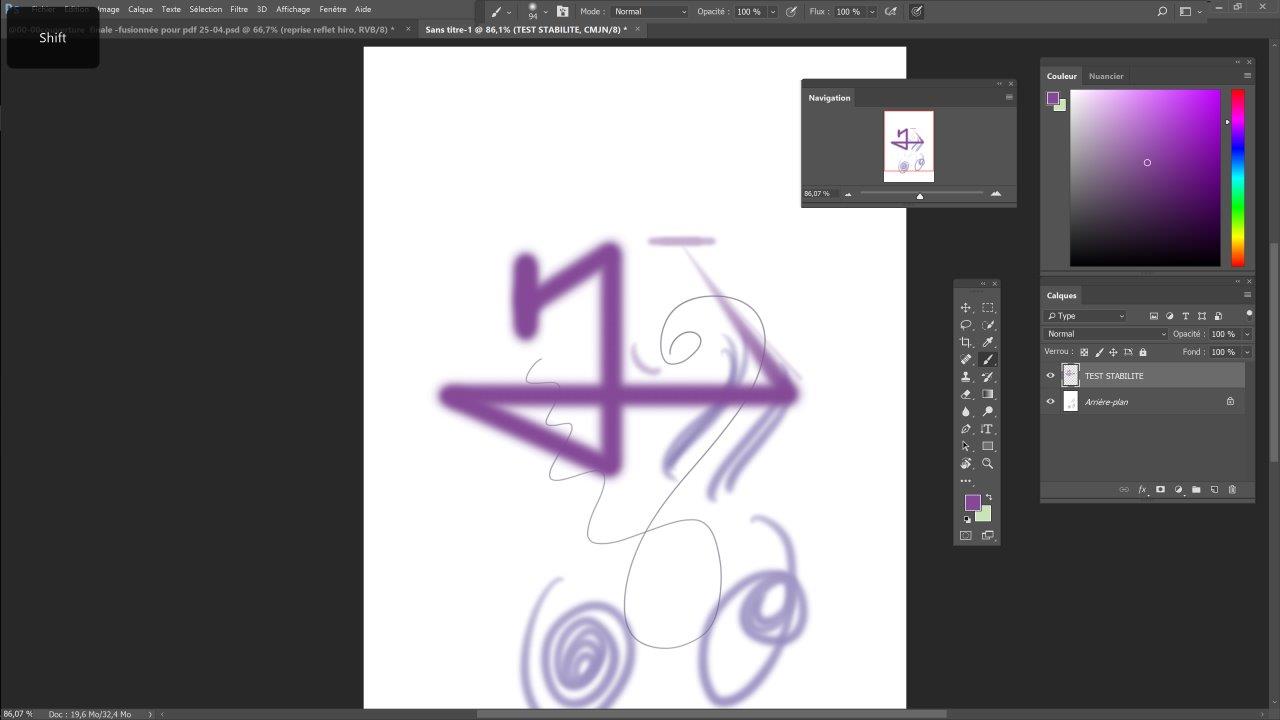Select the horizontal Type tool

pyautogui.click(x=988, y=429)
